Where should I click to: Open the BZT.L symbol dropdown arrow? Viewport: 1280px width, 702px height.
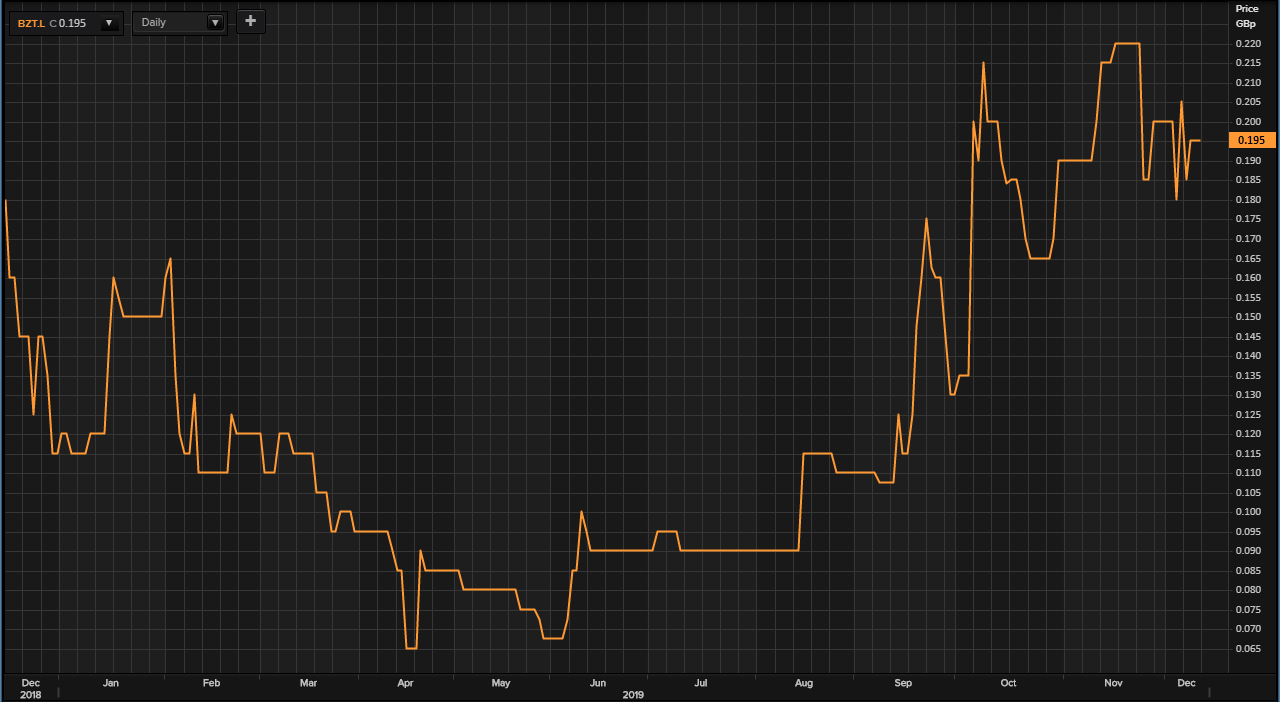(x=108, y=23)
